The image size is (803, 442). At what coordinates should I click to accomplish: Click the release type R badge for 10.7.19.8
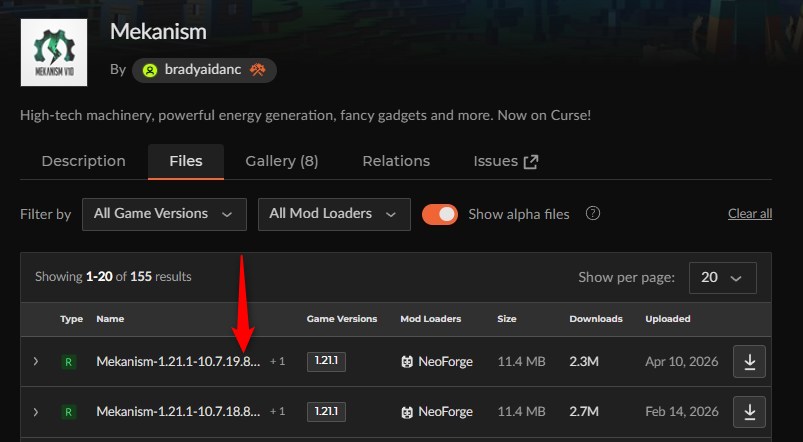tap(69, 362)
